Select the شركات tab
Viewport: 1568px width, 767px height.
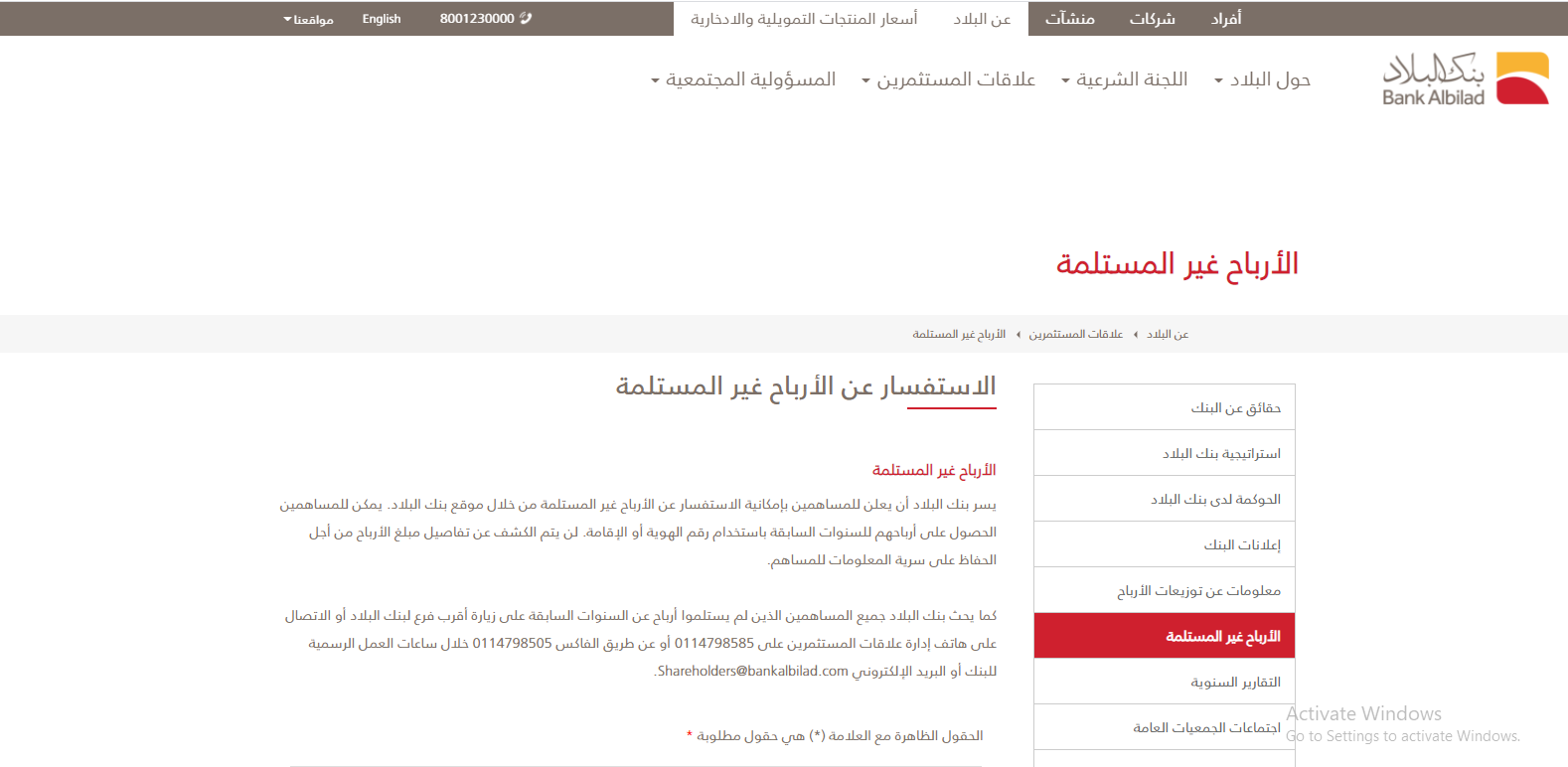pos(1152,19)
